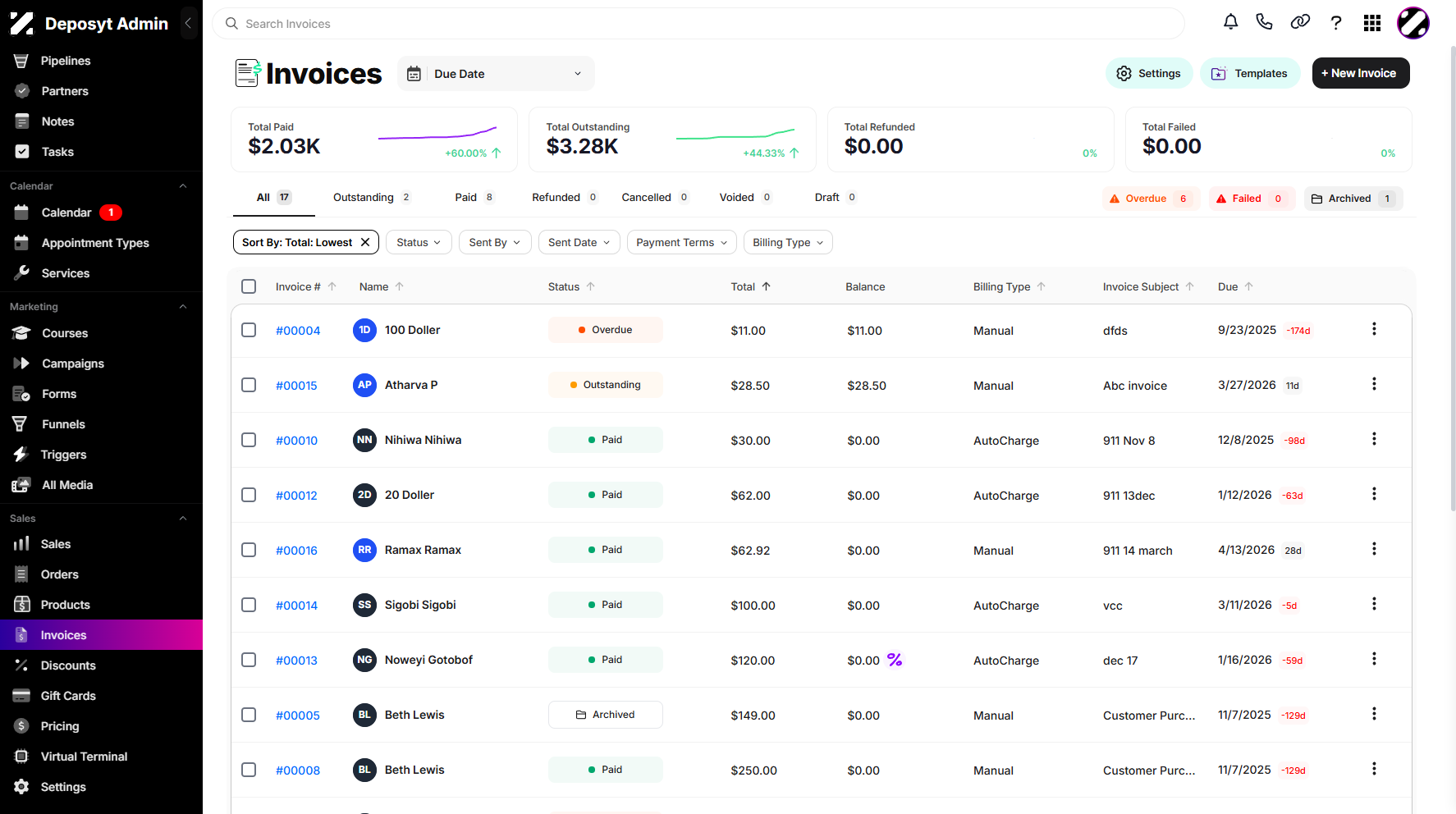Check the box for invoice #00016
The image size is (1456, 814).
pos(249,550)
